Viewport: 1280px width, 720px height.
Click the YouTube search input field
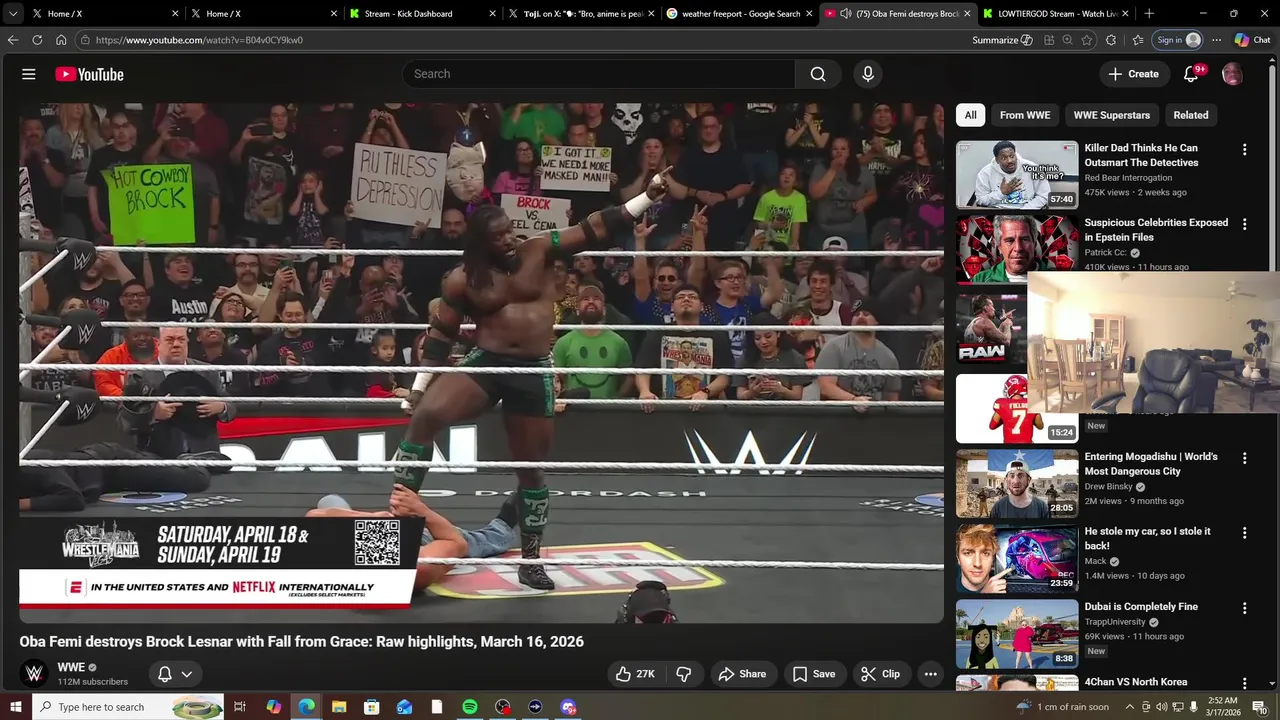coord(600,74)
